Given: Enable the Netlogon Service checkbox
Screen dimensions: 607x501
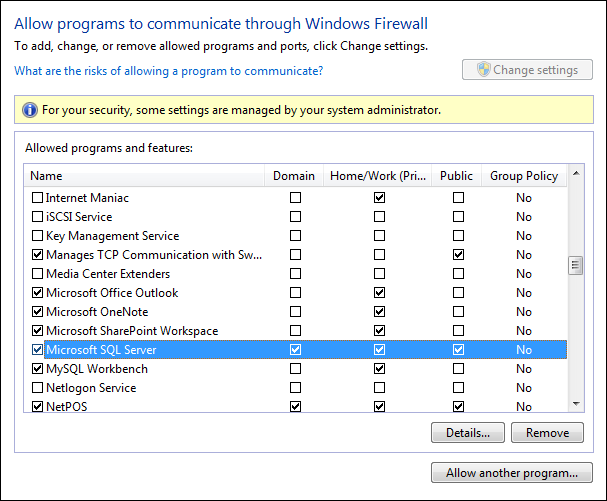Looking at the screenshot, I should pos(37,387).
